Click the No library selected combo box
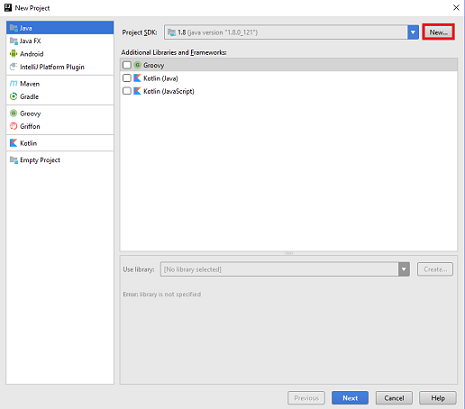 pyautogui.click(x=285, y=269)
